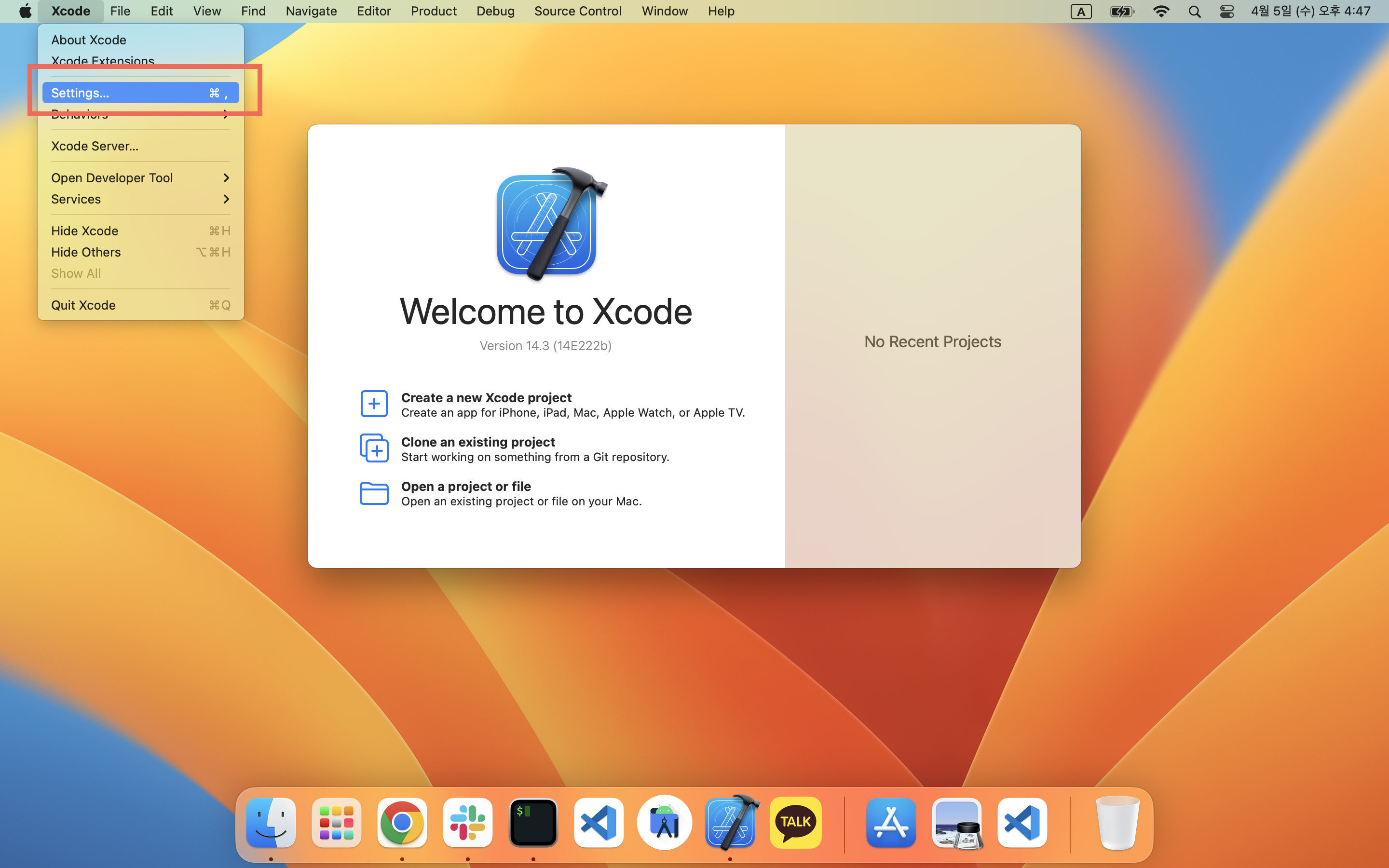
Task: Open Launchpad in the Dock
Action: pos(336,822)
